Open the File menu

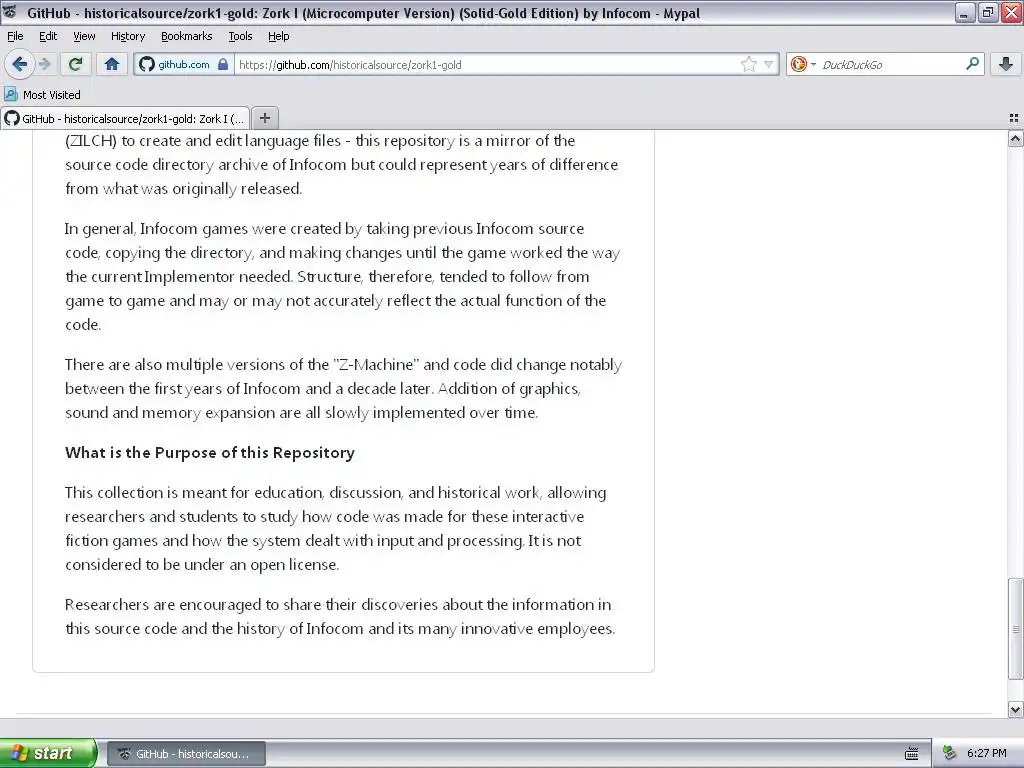click(x=15, y=36)
